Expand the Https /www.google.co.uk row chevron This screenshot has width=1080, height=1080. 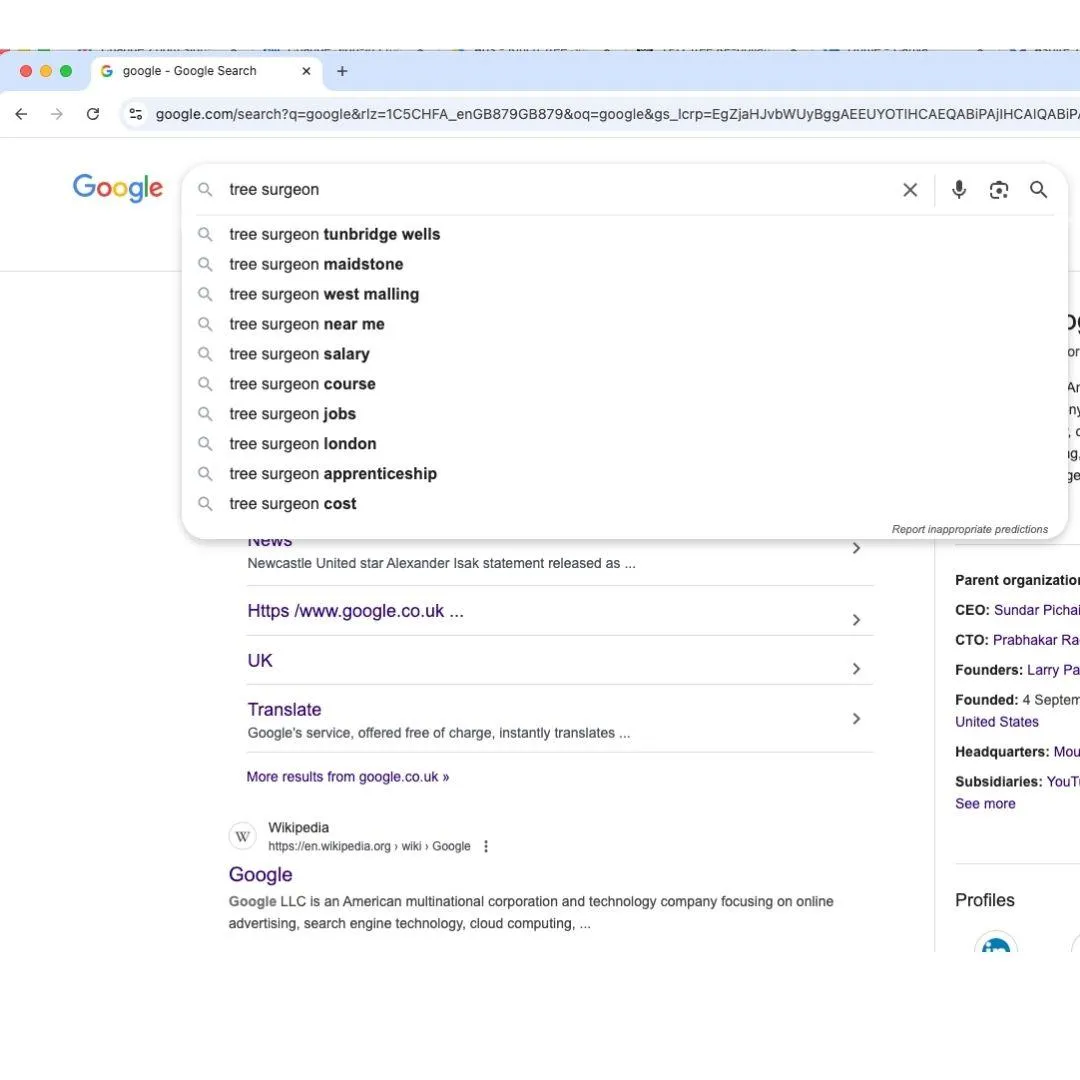tap(856, 620)
